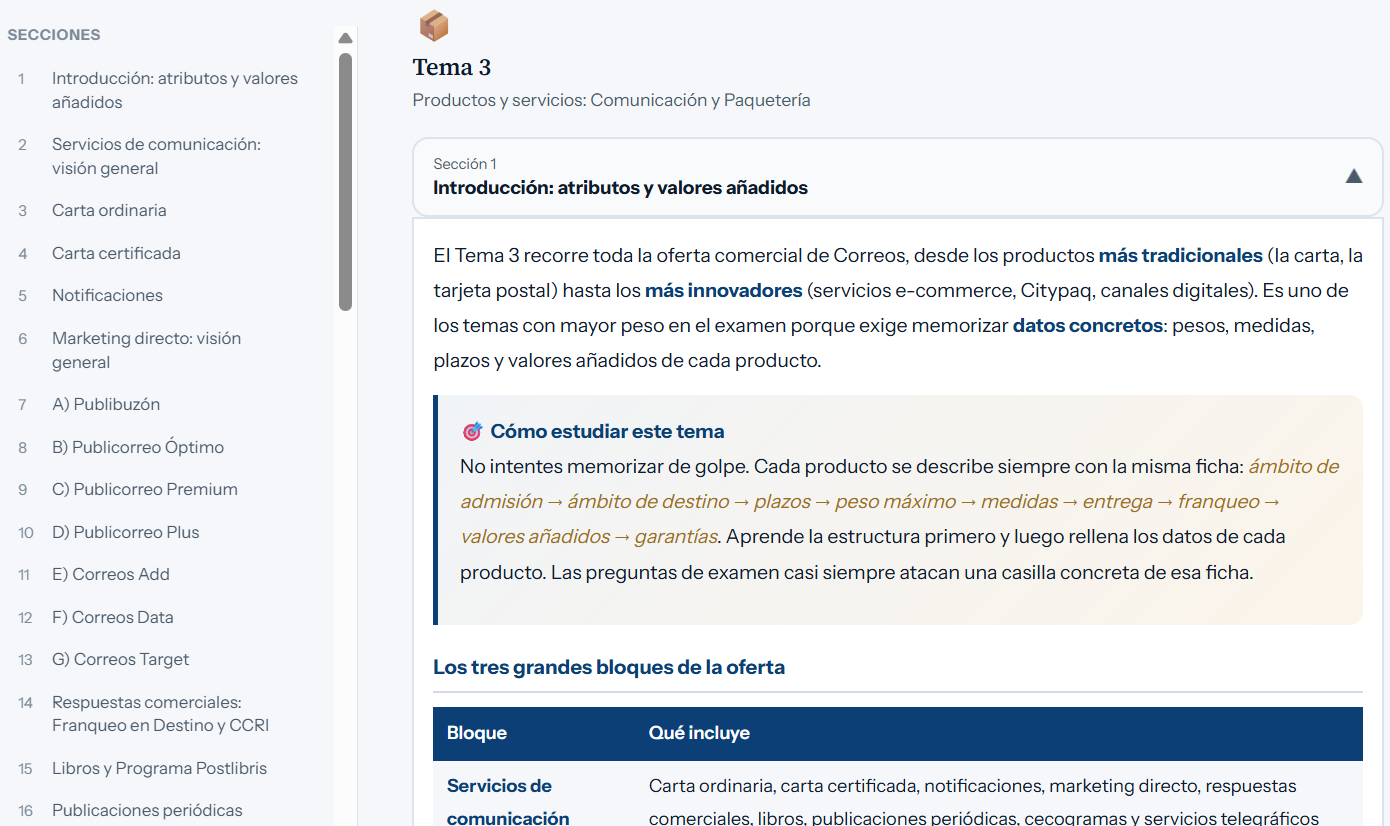Click the bold text datos concretos

[x=1088, y=325]
